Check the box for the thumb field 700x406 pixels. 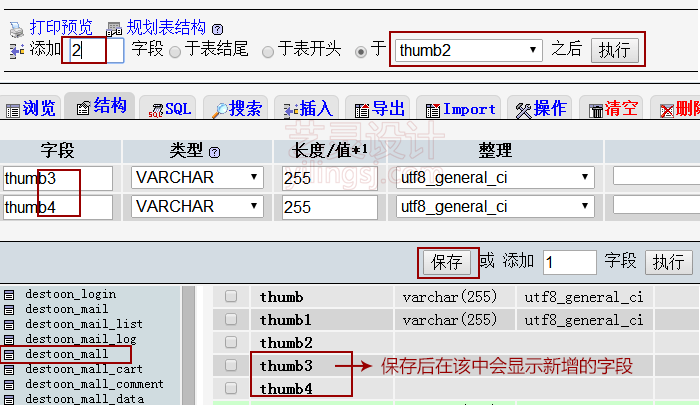231,296
